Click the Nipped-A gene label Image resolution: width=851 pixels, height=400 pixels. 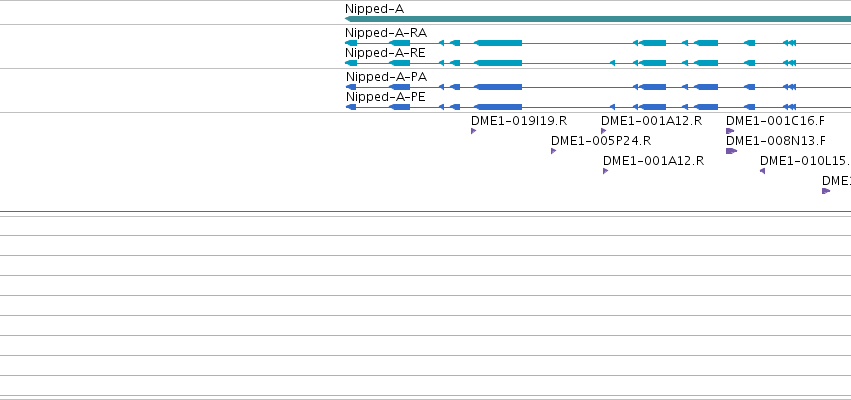pyautogui.click(x=374, y=9)
